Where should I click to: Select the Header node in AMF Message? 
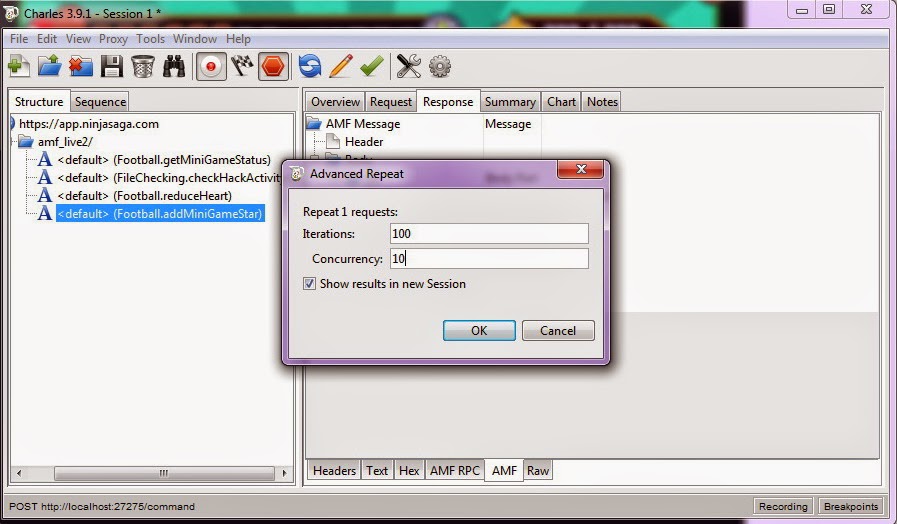(x=364, y=141)
